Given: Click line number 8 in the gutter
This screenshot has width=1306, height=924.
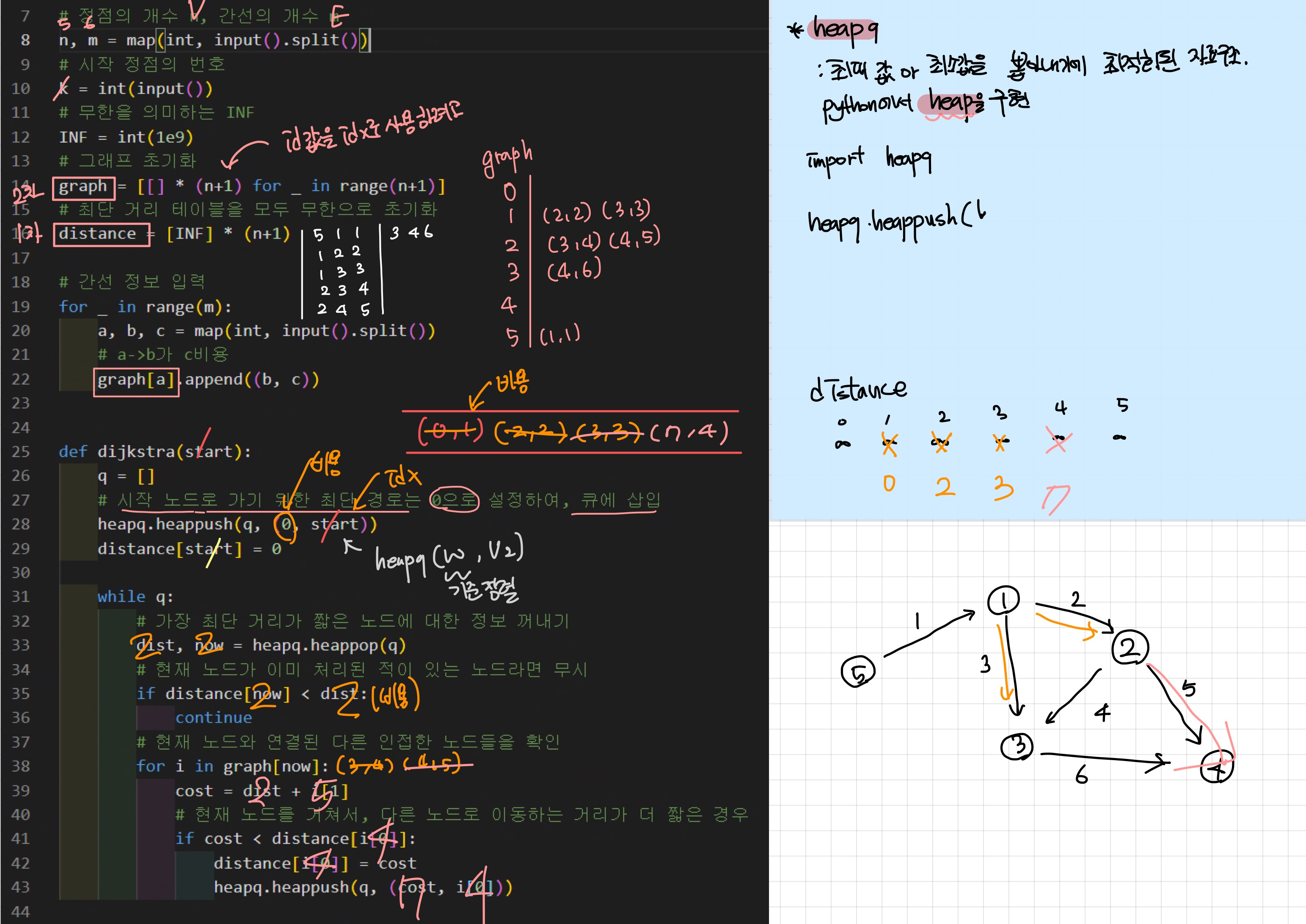Looking at the screenshot, I should pyautogui.click(x=25, y=40).
